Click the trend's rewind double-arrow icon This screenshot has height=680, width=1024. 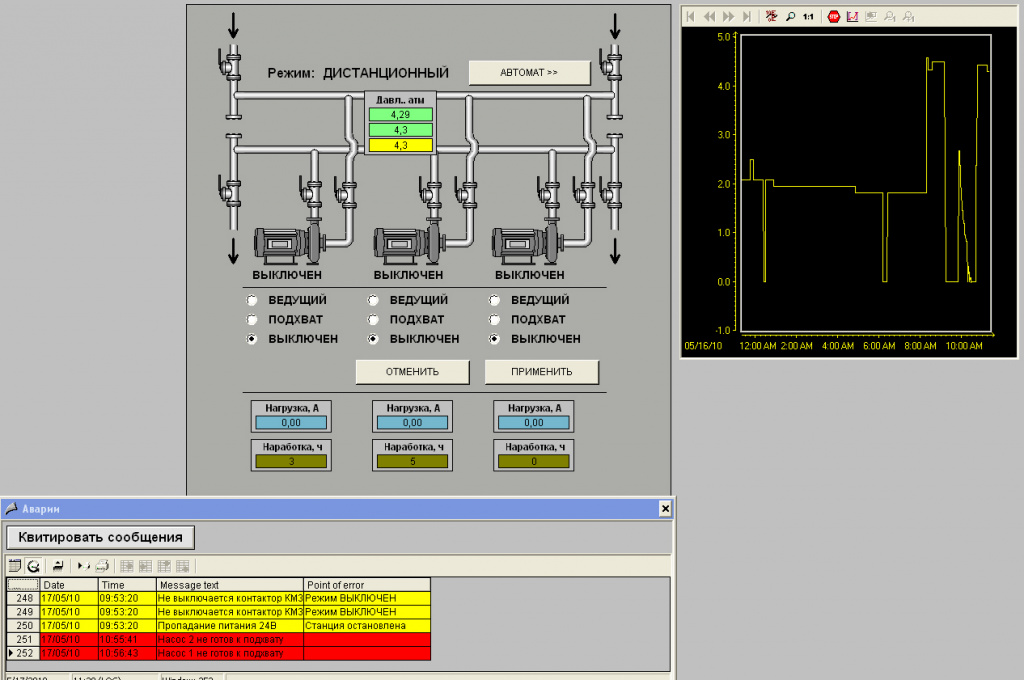(x=709, y=17)
